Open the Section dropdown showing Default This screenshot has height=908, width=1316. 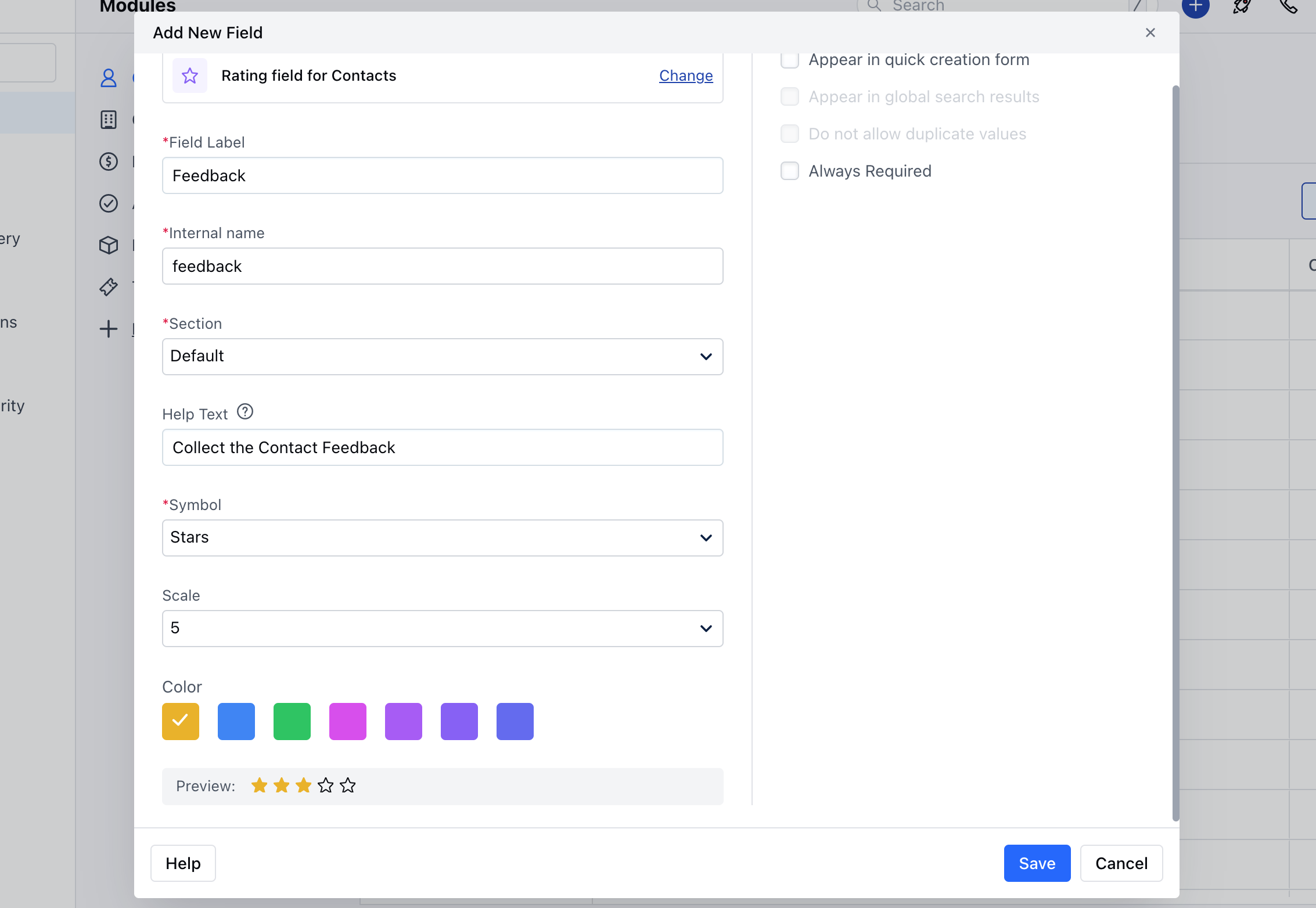tap(442, 356)
